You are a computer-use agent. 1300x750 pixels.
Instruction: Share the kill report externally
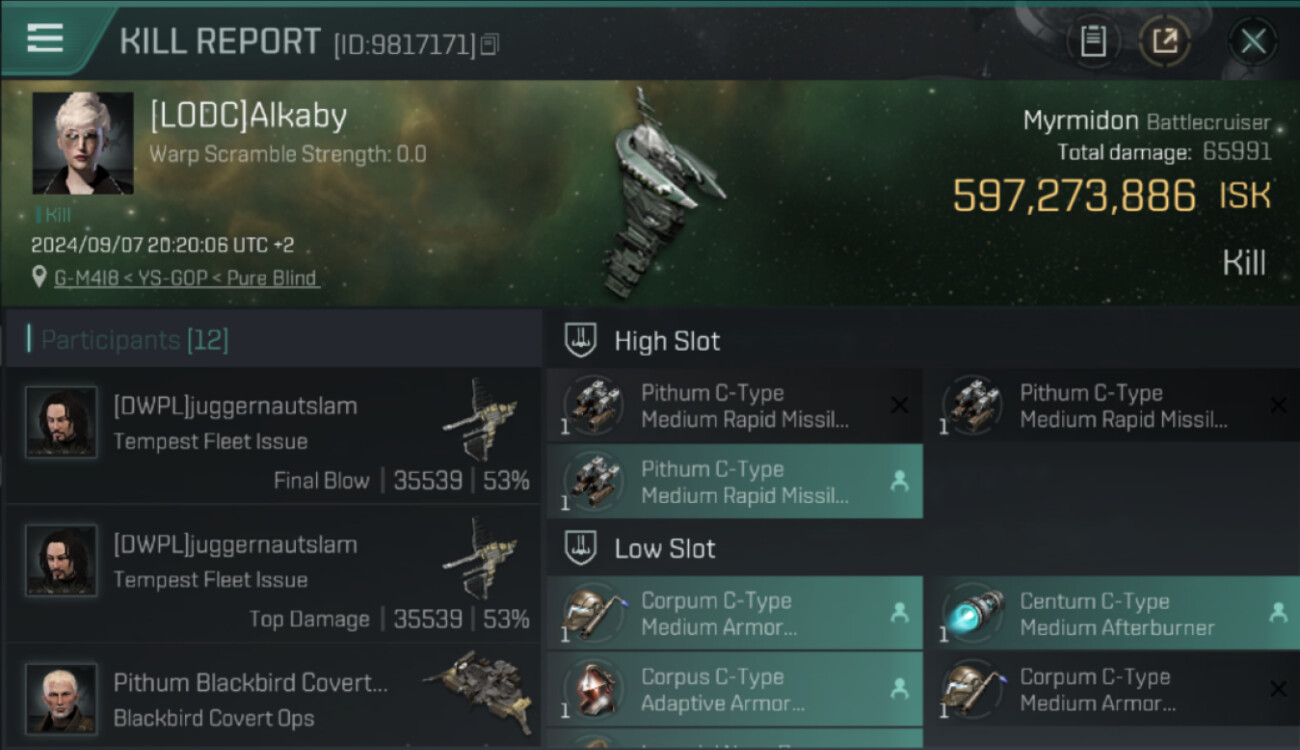pyautogui.click(x=1165, y=41)
